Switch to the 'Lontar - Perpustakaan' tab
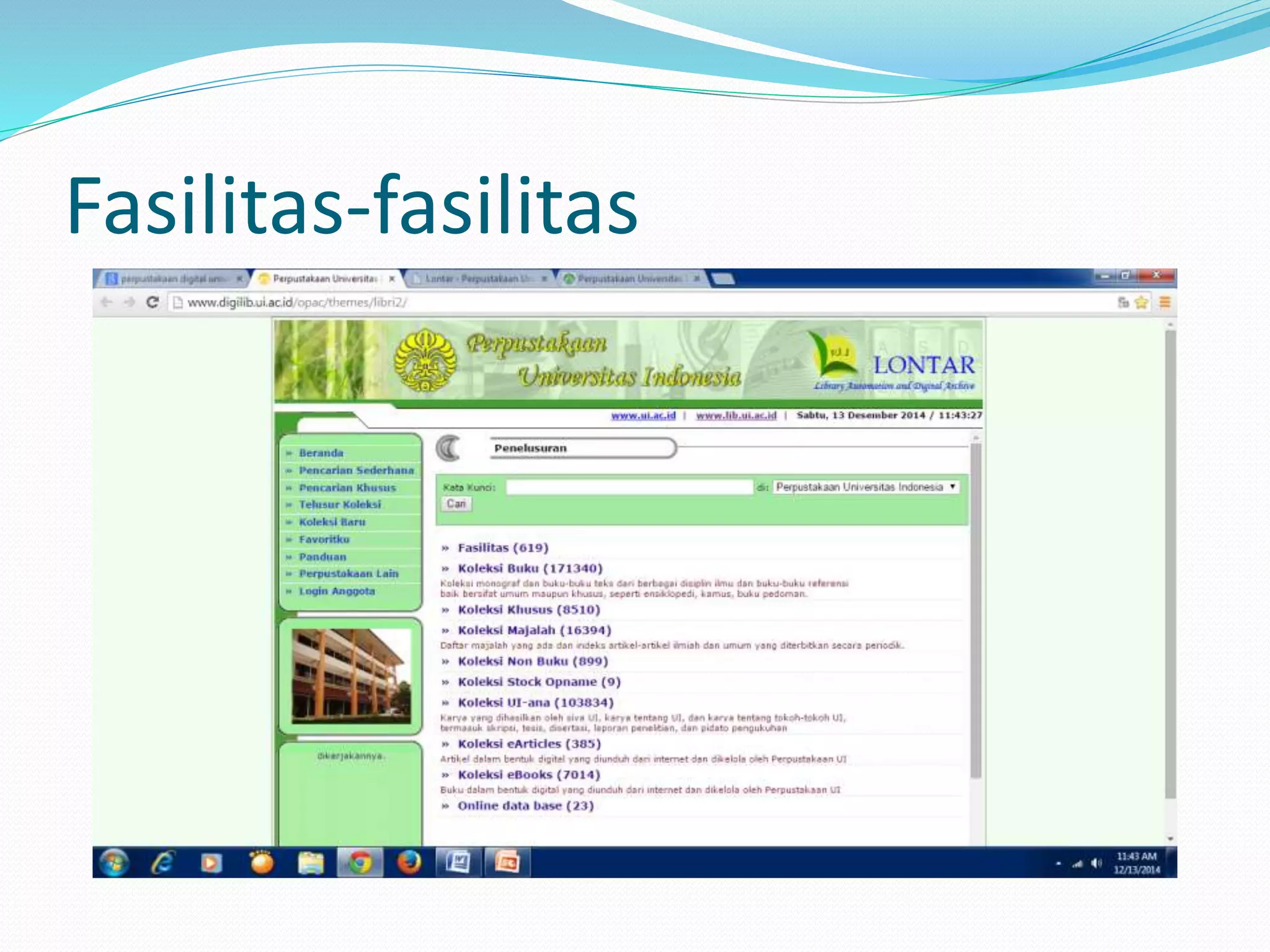Viewport: 1270px width, 952px height. 479,279
